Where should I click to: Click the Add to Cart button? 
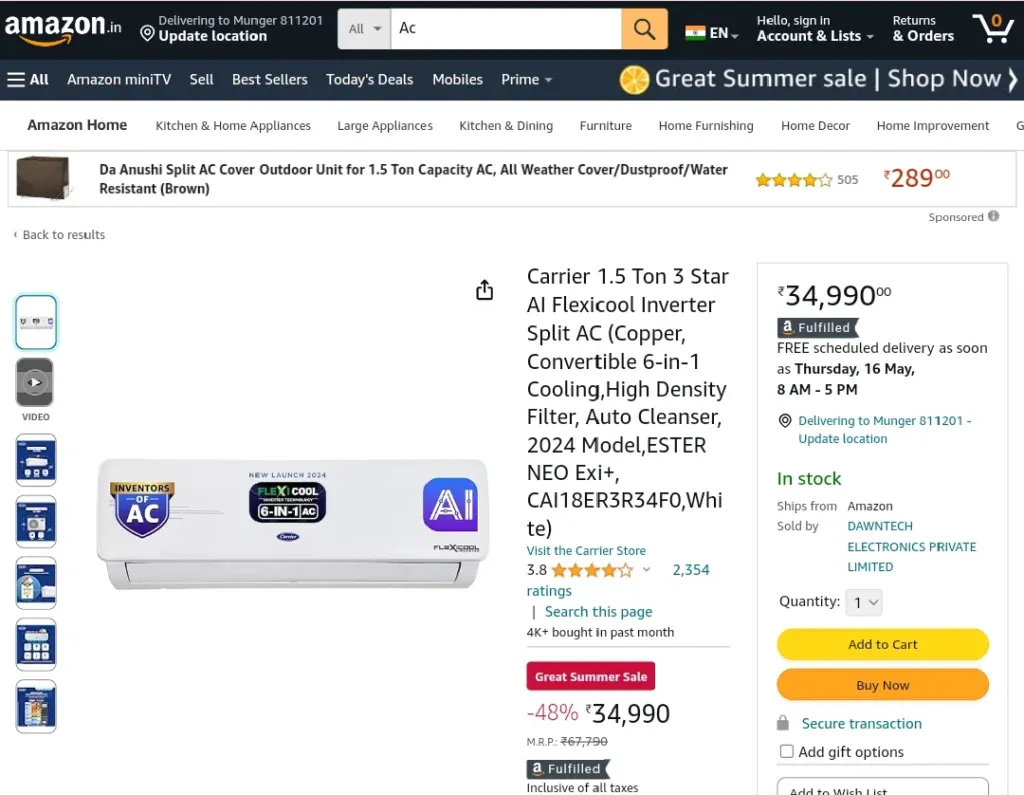click(882, 644)
